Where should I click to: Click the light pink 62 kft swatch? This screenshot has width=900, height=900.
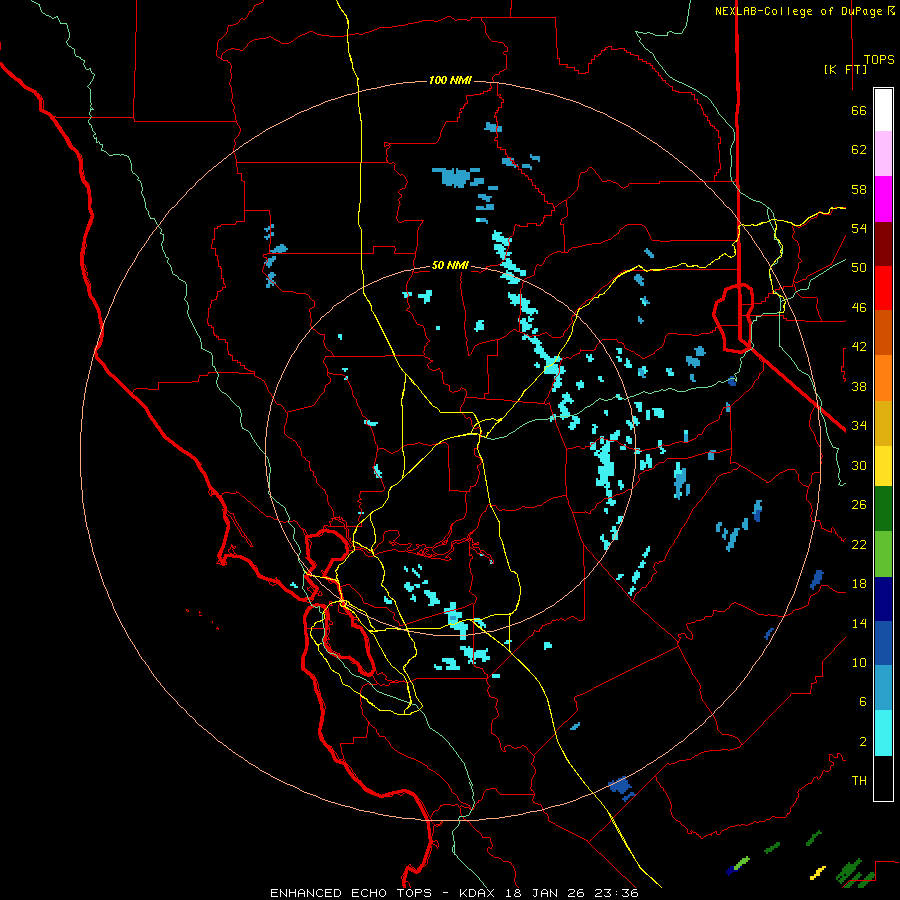[883, 154]
